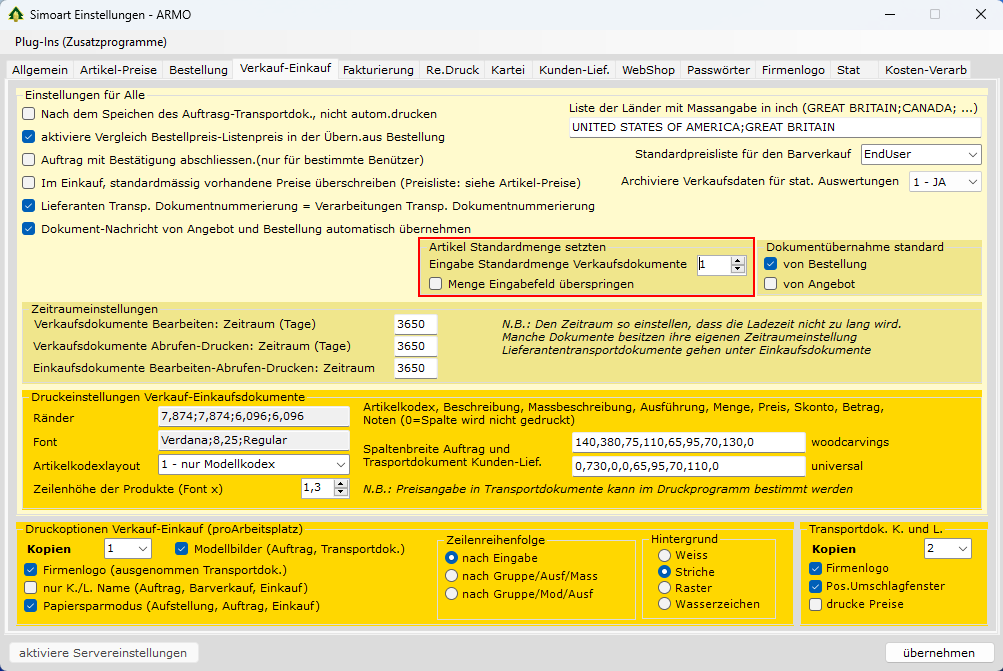Increase the Standardmenge Verkaufsdokumente spinner value
The width and height of the screenshot is (1003, 671).
[738, 260]
